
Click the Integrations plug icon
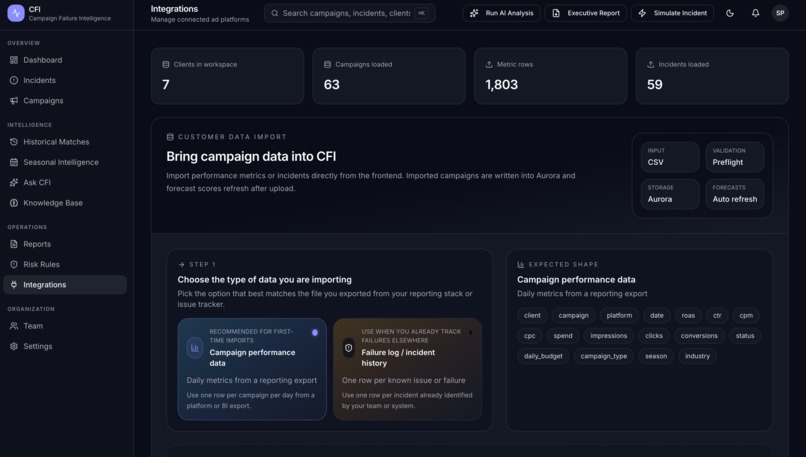coord(14,285)
